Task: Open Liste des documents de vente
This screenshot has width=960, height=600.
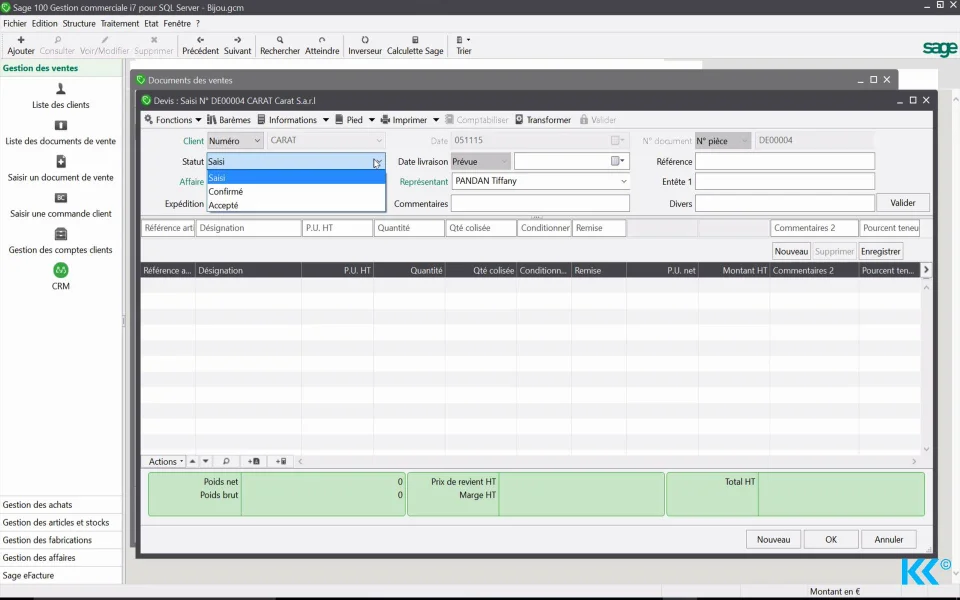Action: tap(61, 133)
